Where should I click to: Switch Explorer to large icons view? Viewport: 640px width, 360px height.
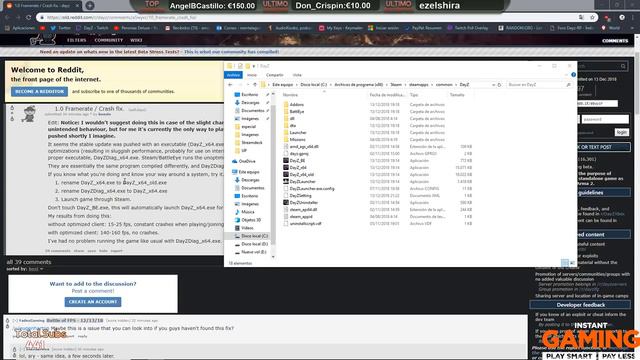click(x=572, y=263)
